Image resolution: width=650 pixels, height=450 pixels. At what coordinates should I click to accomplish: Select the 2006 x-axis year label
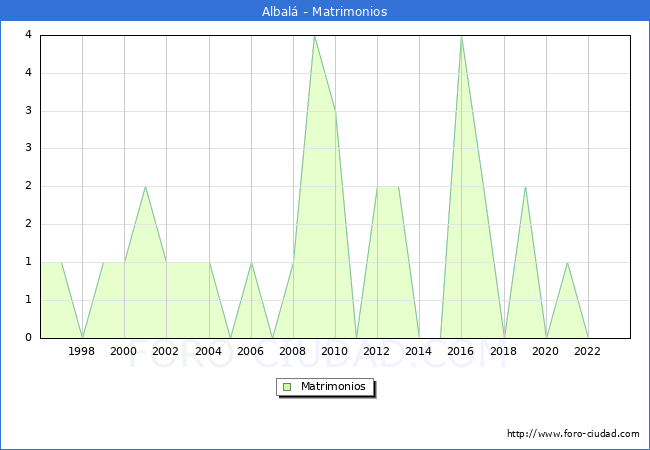[250, 351]
